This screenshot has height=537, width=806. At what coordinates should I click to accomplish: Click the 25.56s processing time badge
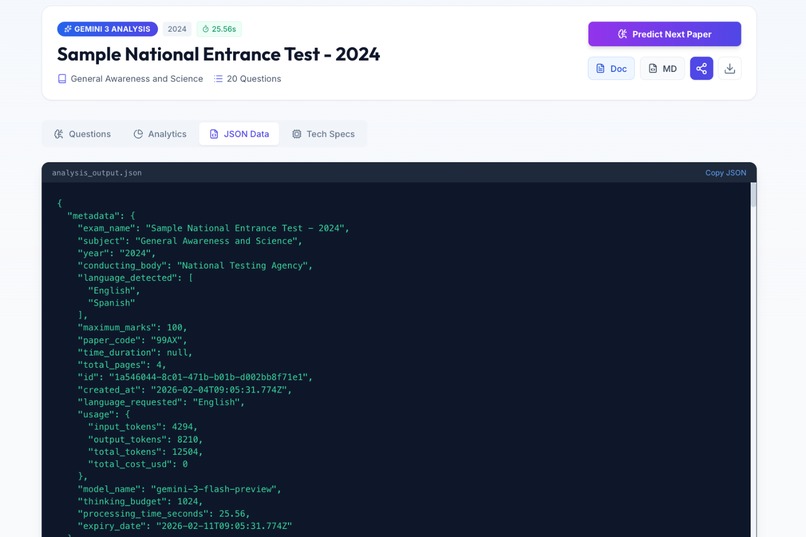coord(219,29)
